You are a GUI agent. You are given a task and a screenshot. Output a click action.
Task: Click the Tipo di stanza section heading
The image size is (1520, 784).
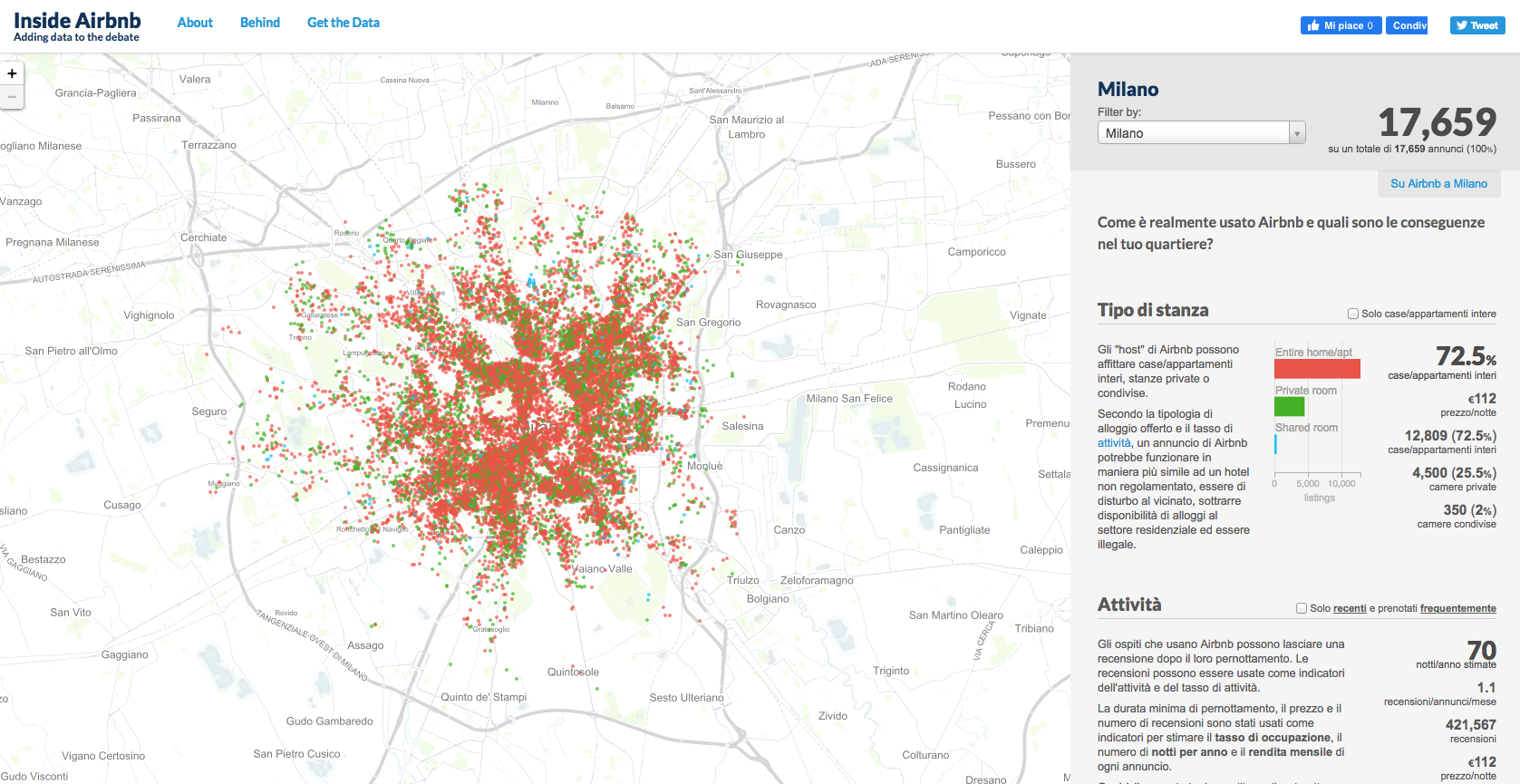(x=1153, y=310)
